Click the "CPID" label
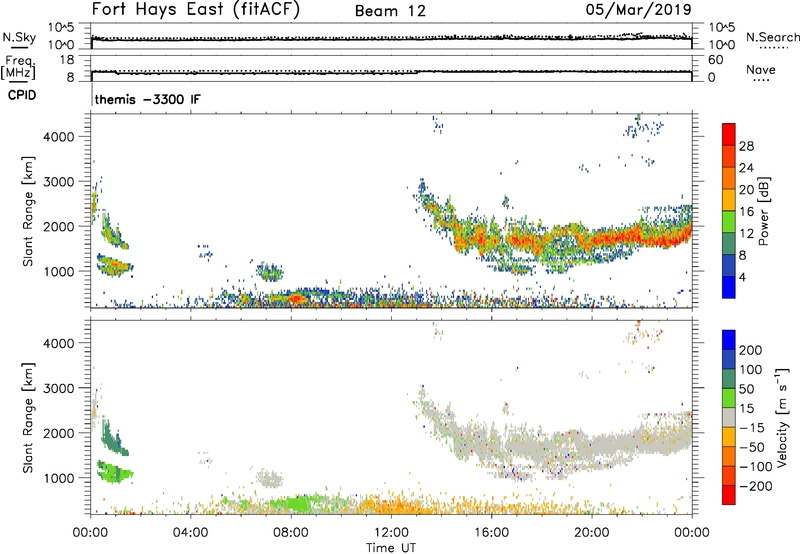 pyautogui.click(x=22, y=95)
